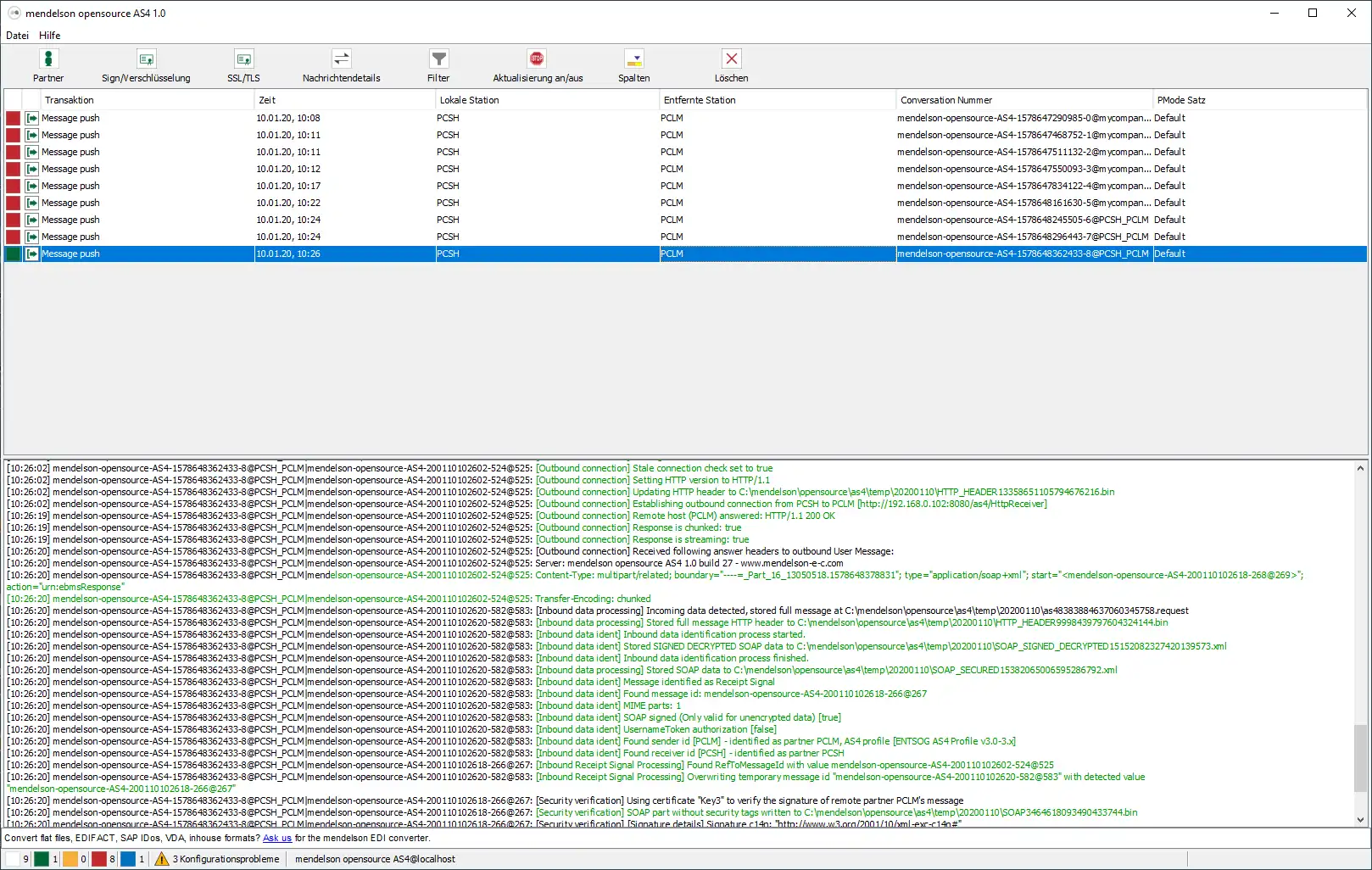Image resolution: width=1372 pixels, height=870 pixels.
Task: Select conversation number ending 122-4@mycompan
Action: coord(1024,186)
